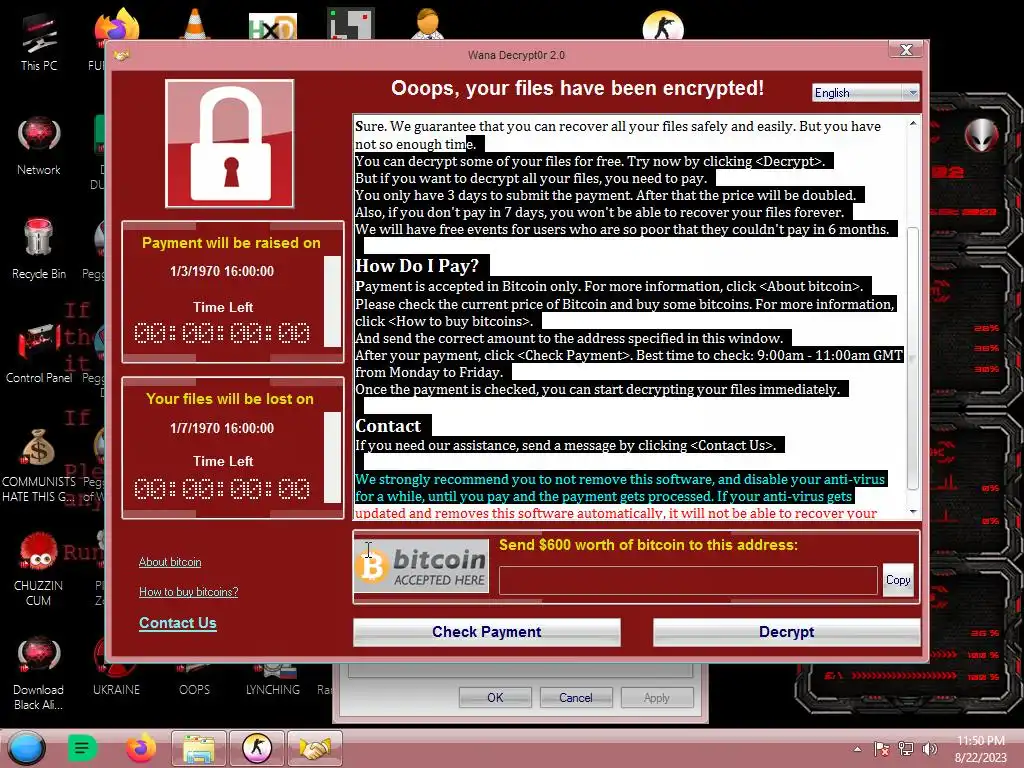Click the message scrollbar down arrow
The height and width of the screenshot is (768, 1024).
pyautogui.click(x=913, y=511)
